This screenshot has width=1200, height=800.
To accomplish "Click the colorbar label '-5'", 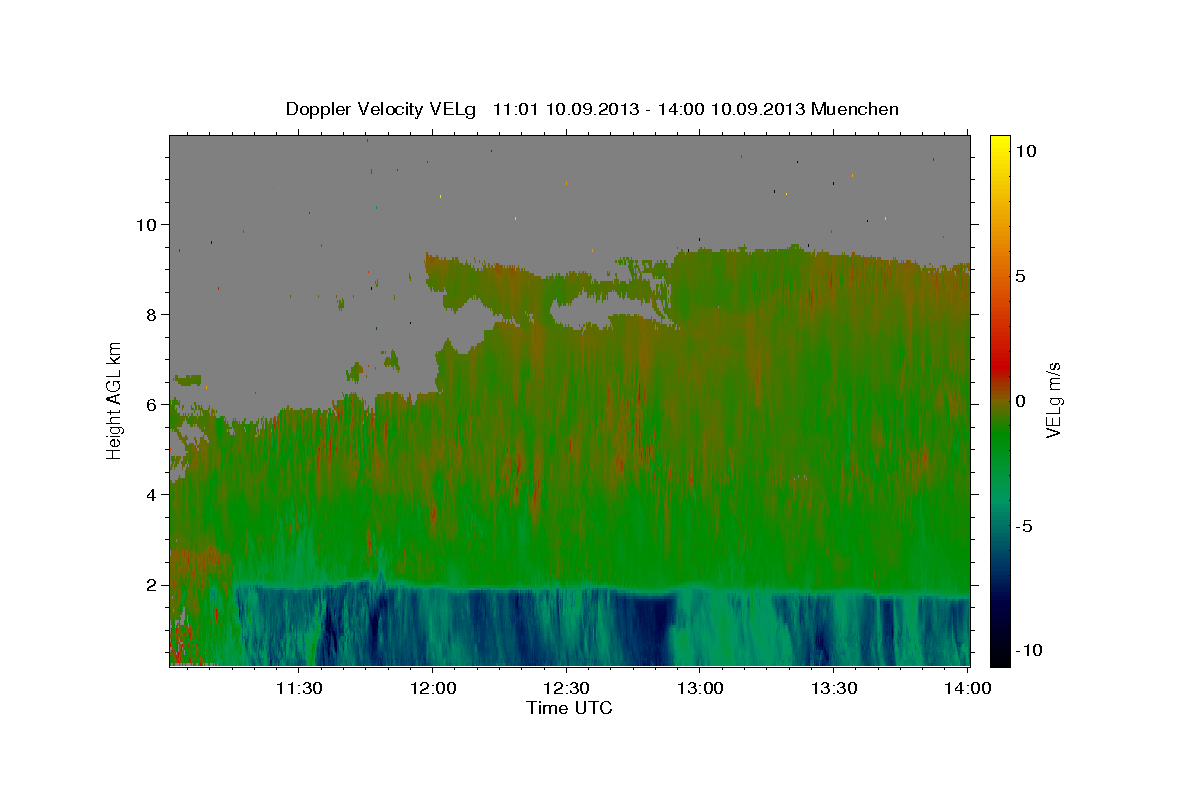I will coord(1024,526).
